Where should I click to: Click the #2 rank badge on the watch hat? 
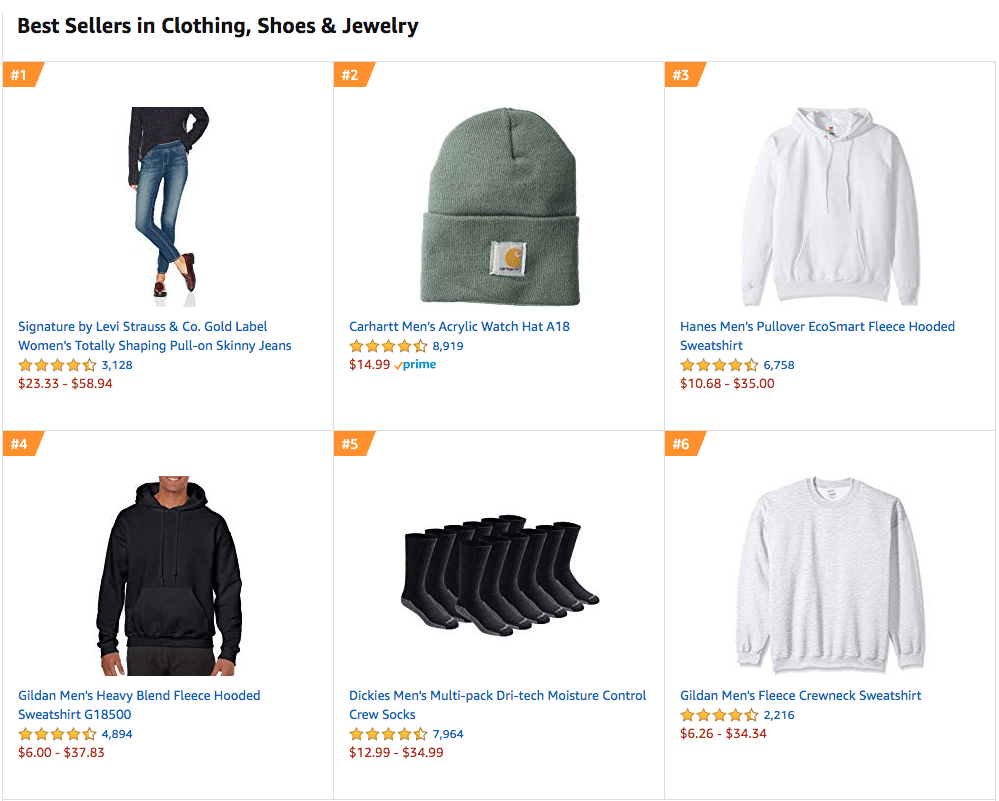tap(351, 74)
